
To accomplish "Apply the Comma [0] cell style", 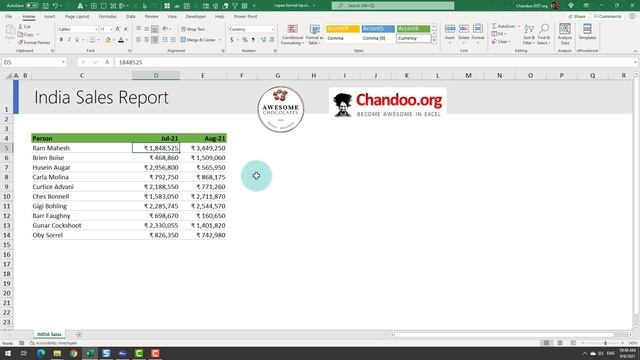I will pos(378,38).
